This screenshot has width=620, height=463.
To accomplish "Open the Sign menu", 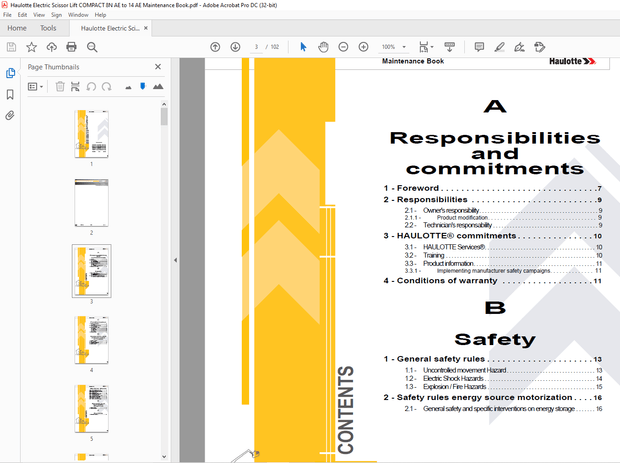I will [57, 15].
